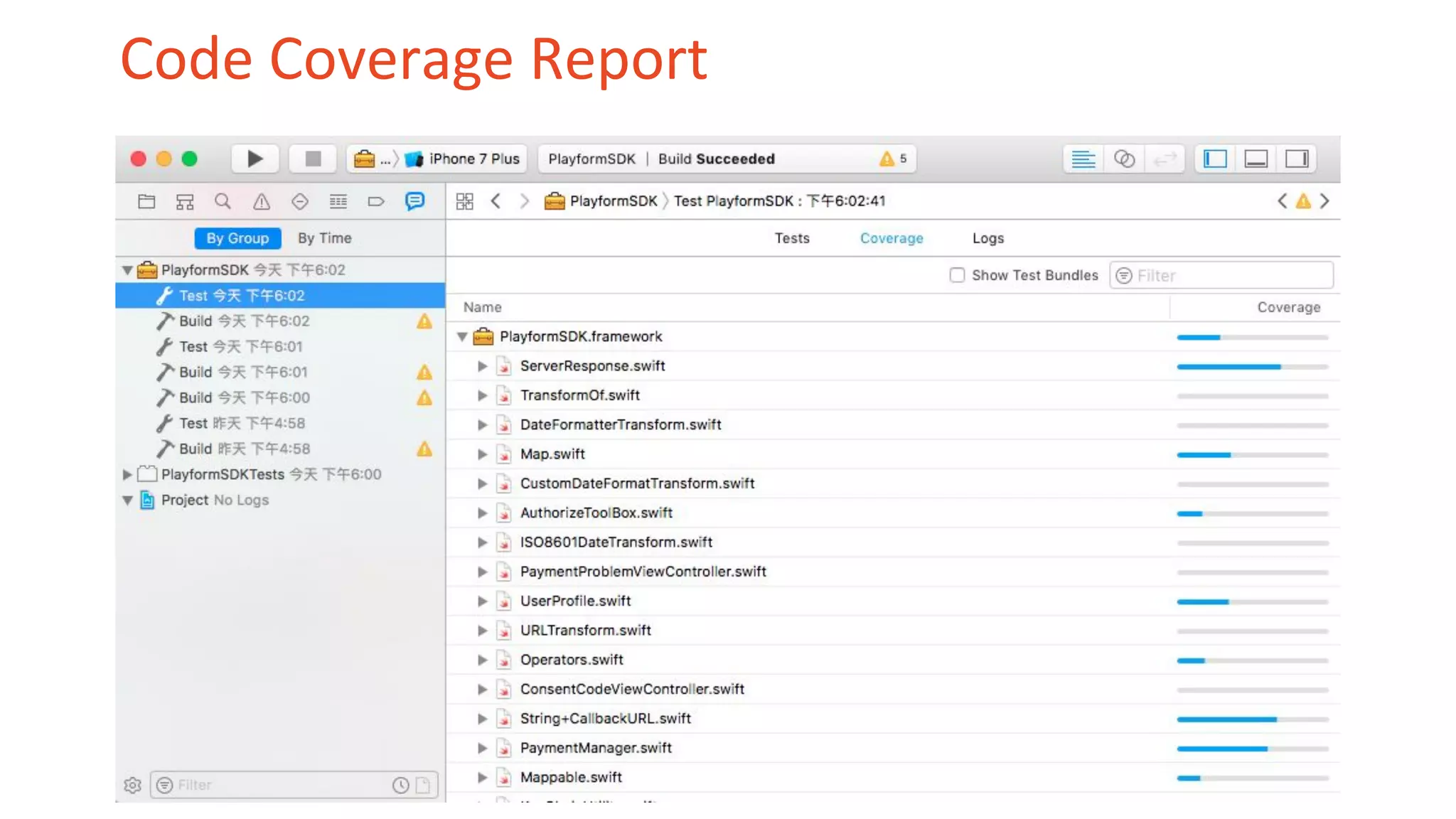
Task: Click the document filter icon in navigator
Action: [423, 785]
